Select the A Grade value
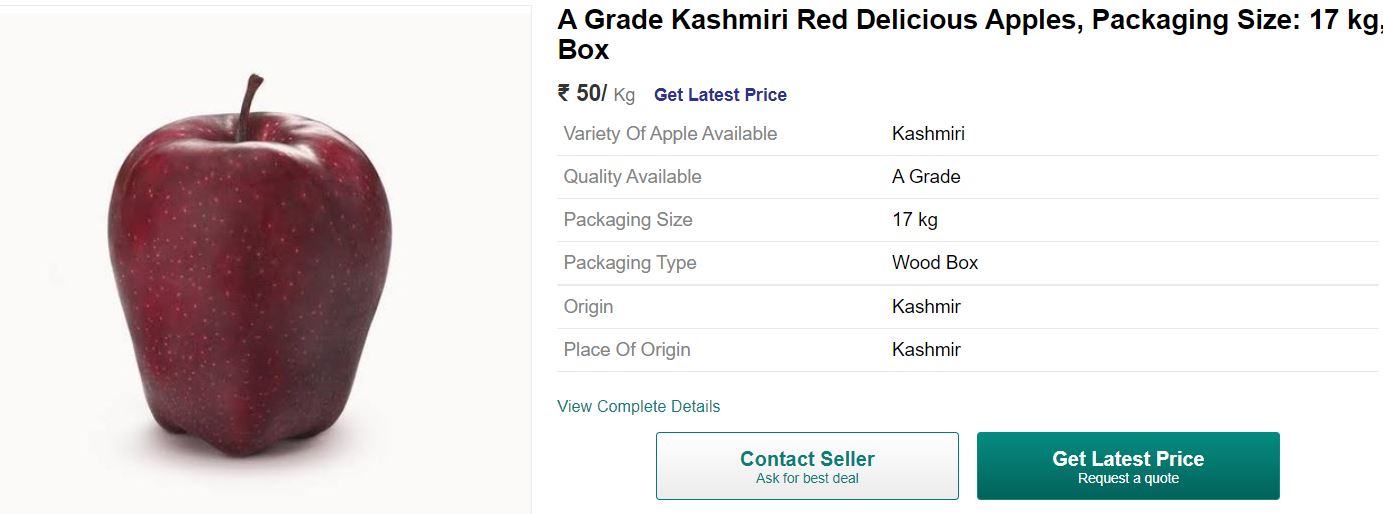Viewport: 1383px width, 514px height. tap(926, 177)
